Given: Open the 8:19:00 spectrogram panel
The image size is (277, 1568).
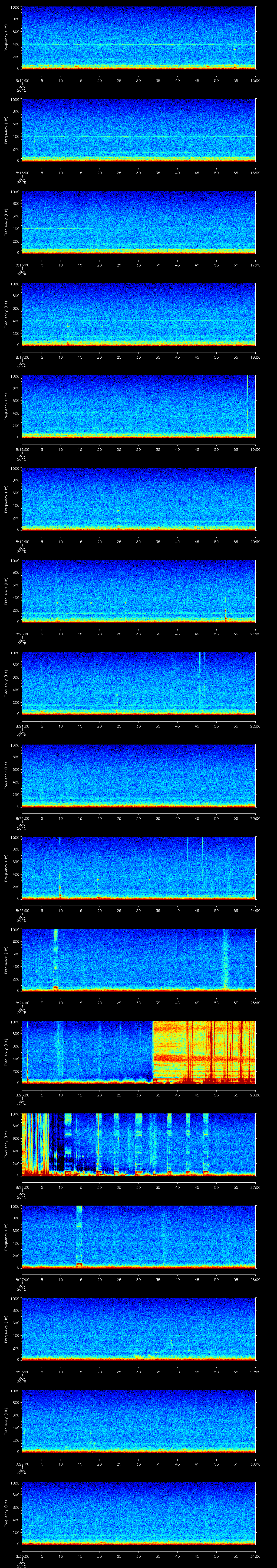Looking at the screenshot, I should tap(138, 499).
